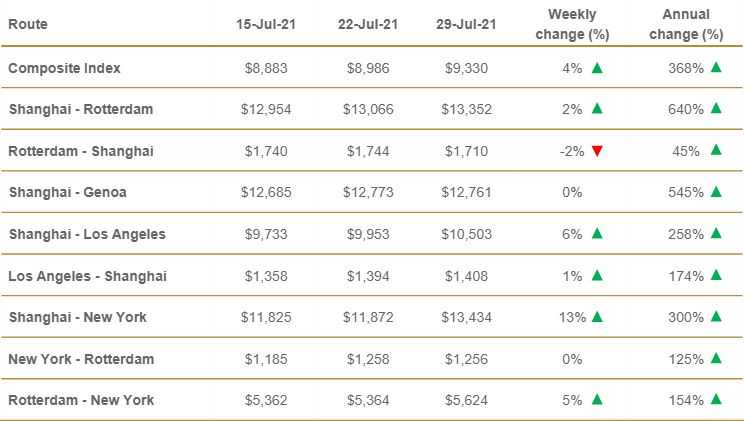Click green arrow beside Los Angeles - Shanghai 1%
Viewport: 744px width, 421px height.
[597, 275]
